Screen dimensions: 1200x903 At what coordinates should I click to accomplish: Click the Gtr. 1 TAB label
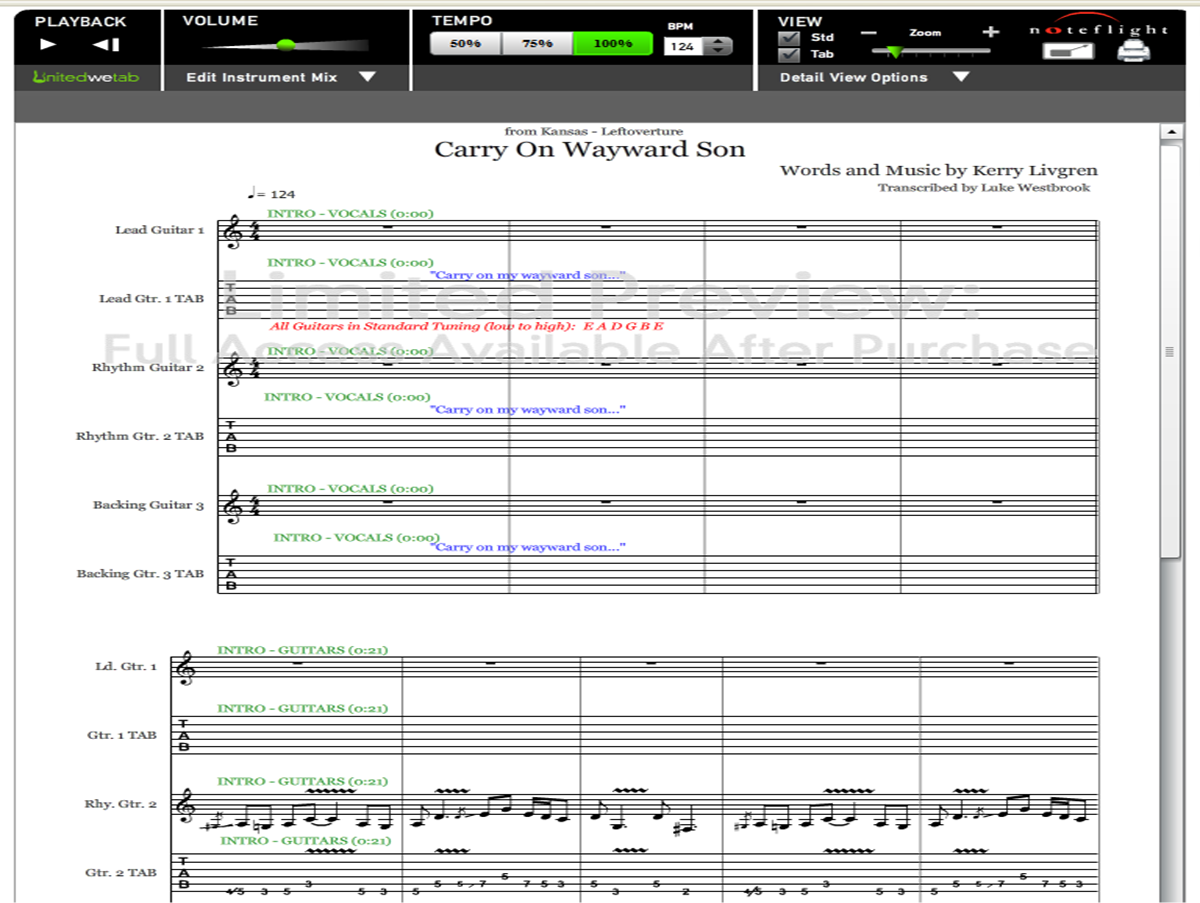click(122, 735)
